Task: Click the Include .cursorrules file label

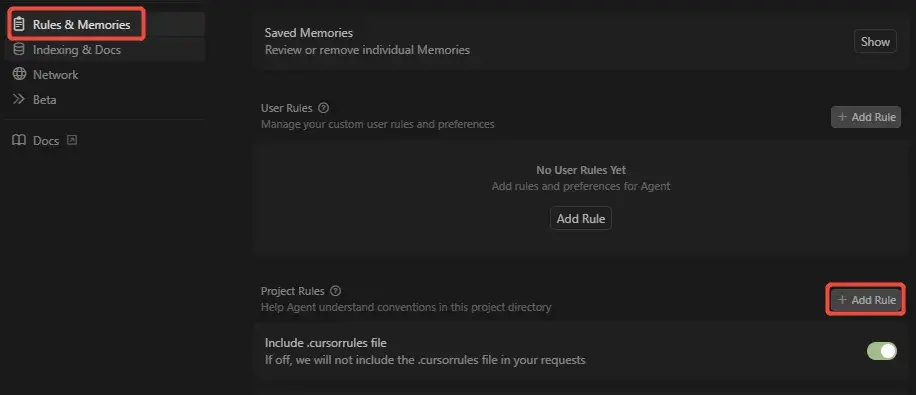Action: point(326,343)
